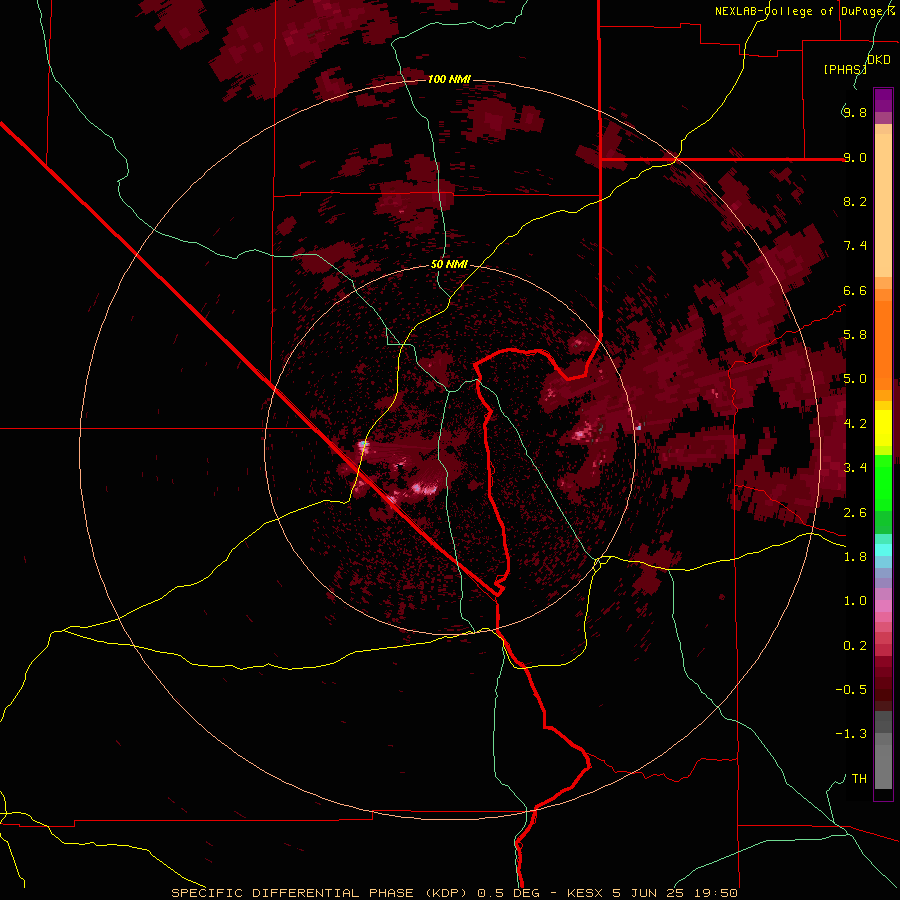The width and height of the screenshot is (900, 900).
Task: Click the 100 NMI range ring label
Action: click(x=449, y=79)
